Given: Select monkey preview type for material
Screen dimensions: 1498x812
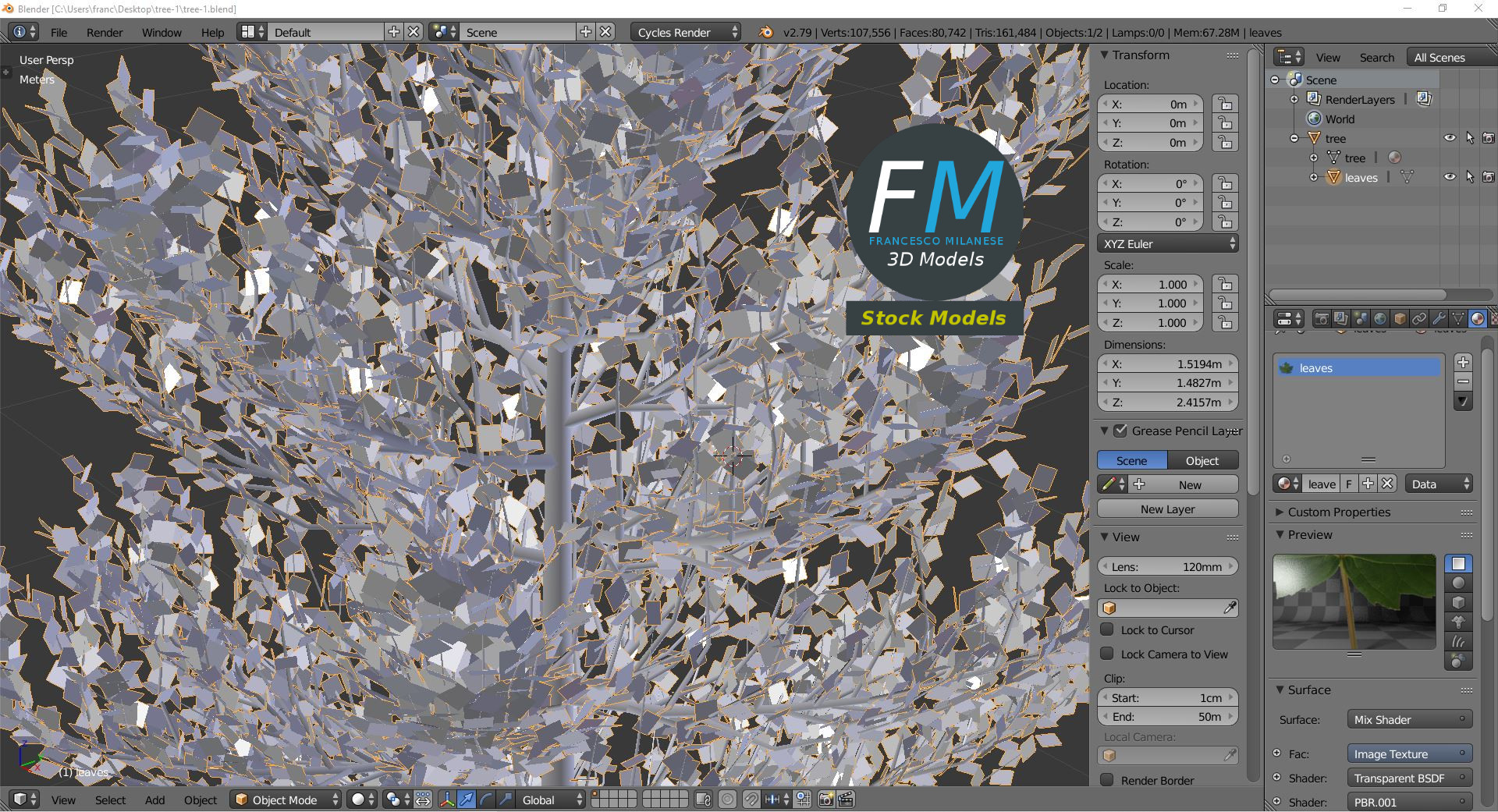Looking at the screenshot, I should pos(1458,622).
